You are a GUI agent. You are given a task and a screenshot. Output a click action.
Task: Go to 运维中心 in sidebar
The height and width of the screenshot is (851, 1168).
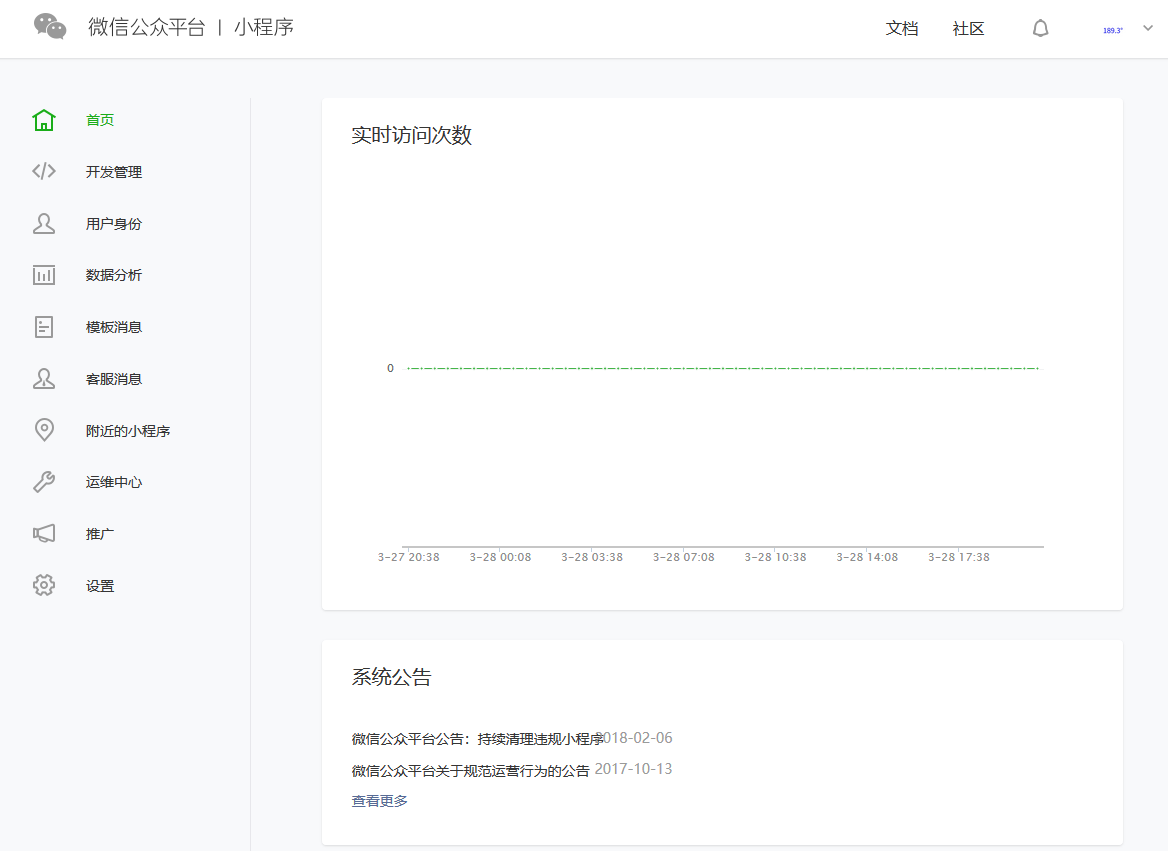coord(113,482)
